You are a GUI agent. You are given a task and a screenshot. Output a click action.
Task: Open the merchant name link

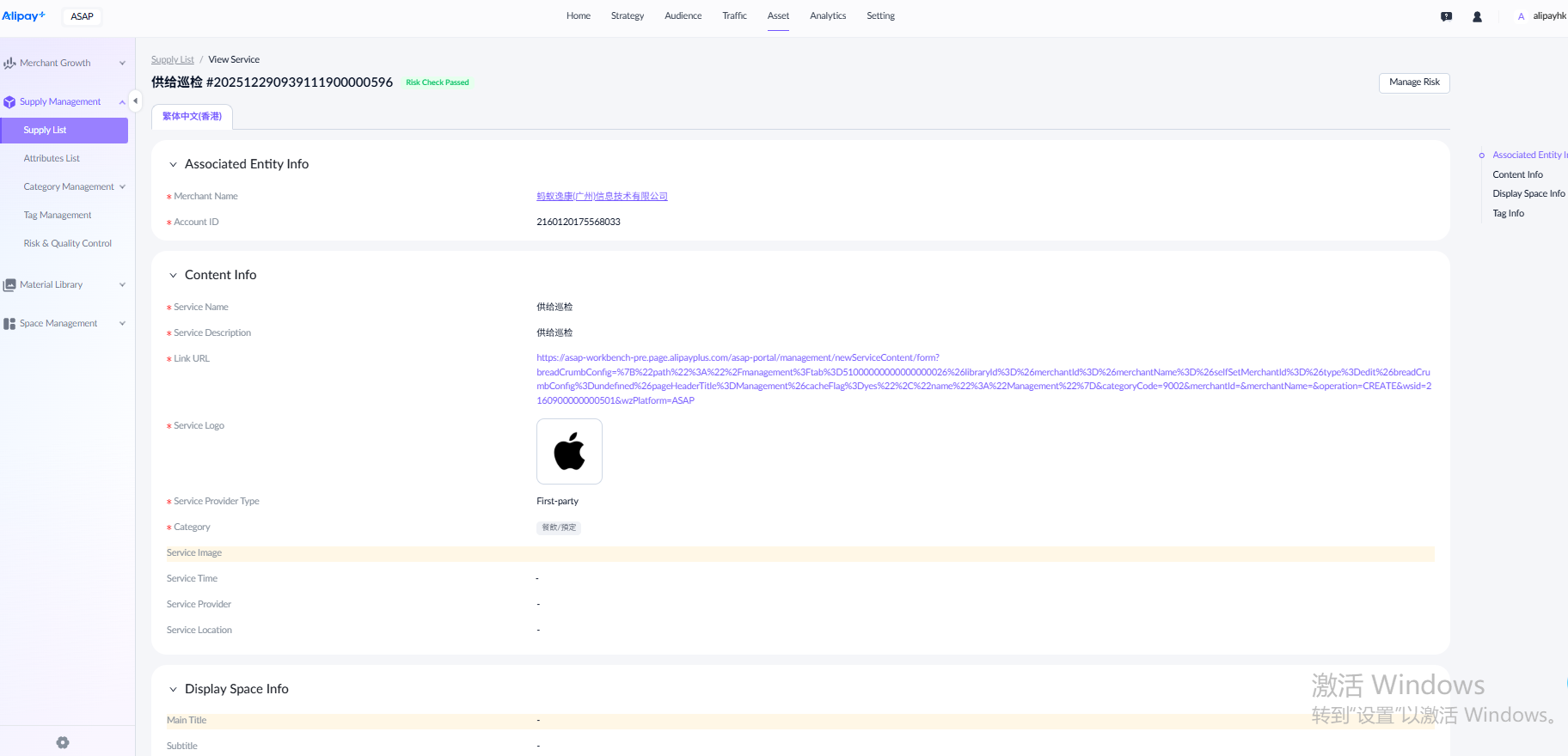click(602, 197)
